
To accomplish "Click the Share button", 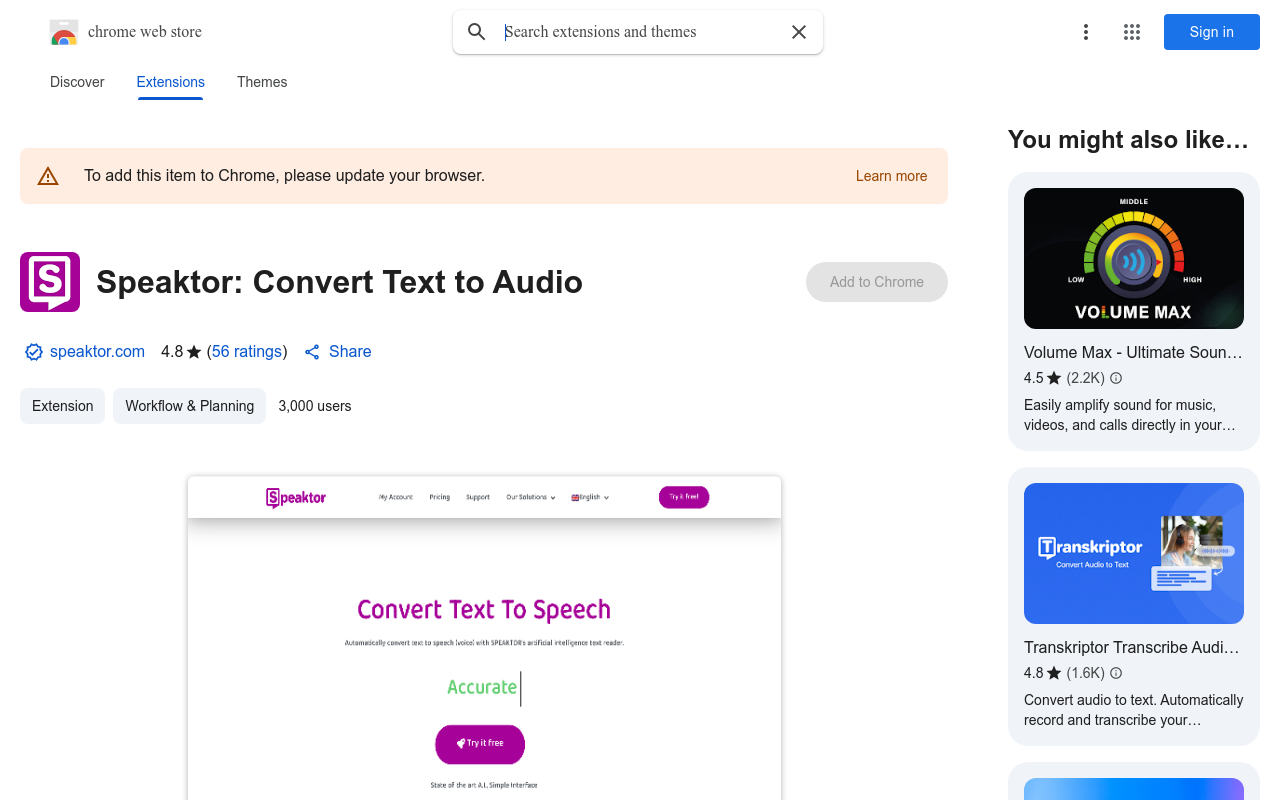I will [338, 352].
